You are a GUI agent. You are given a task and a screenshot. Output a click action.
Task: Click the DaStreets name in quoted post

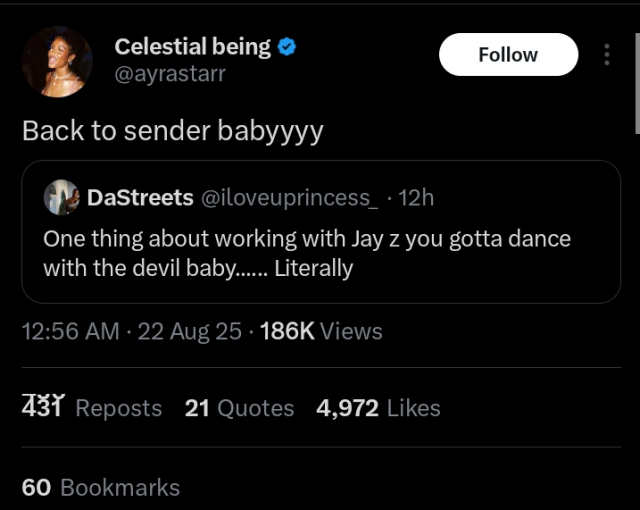point(140,197)
